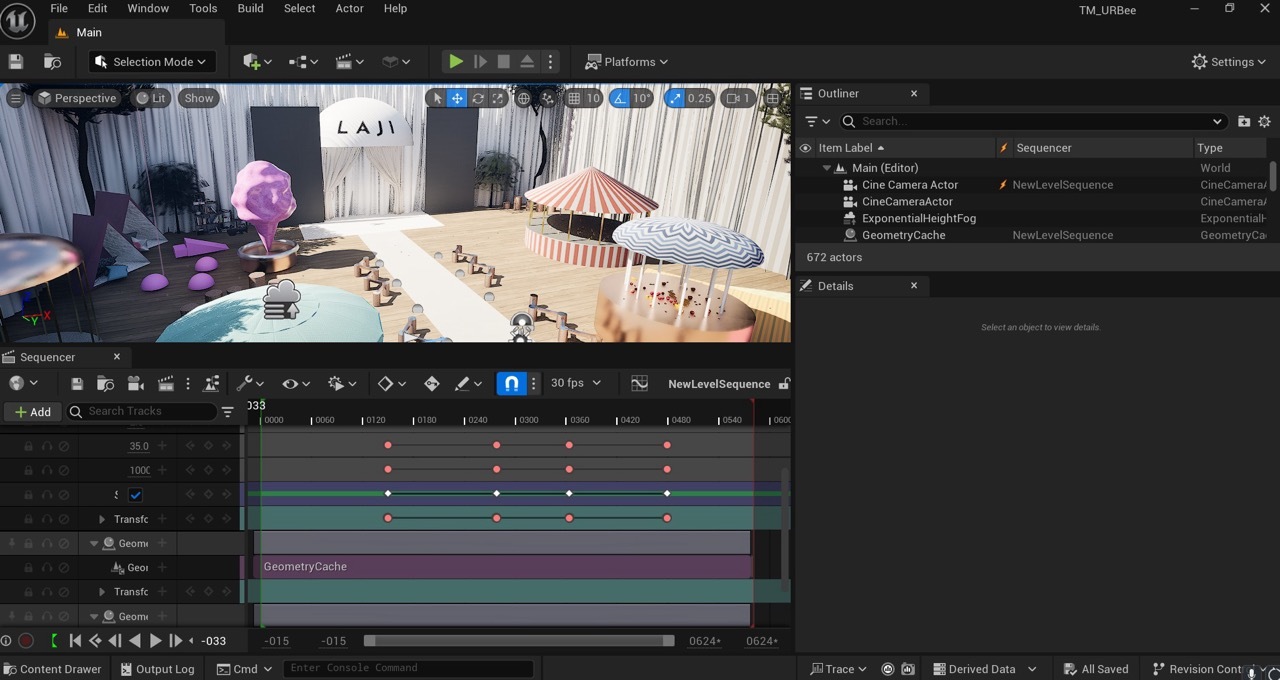1280x680 pixels.
Task: Click the Sequencer horizontal time range scrollbar
Action: tap(518, 641)
